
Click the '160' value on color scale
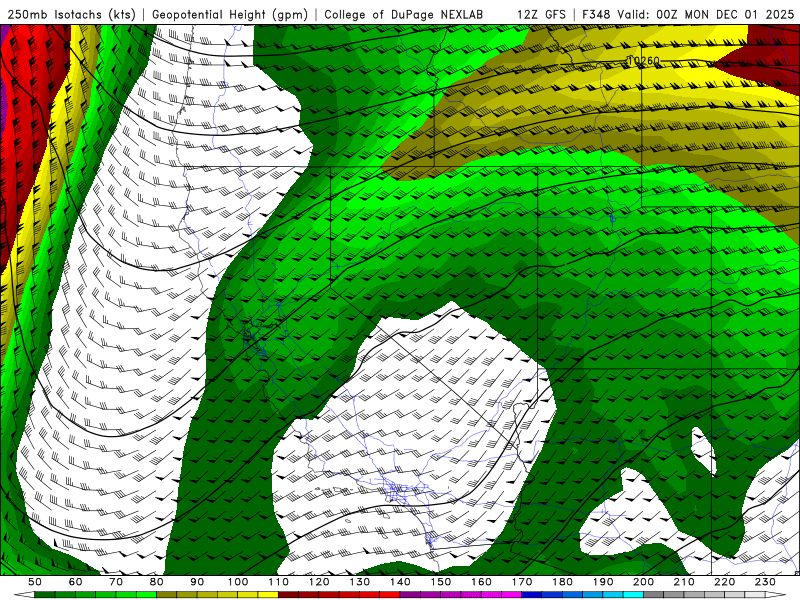point(481,582)
